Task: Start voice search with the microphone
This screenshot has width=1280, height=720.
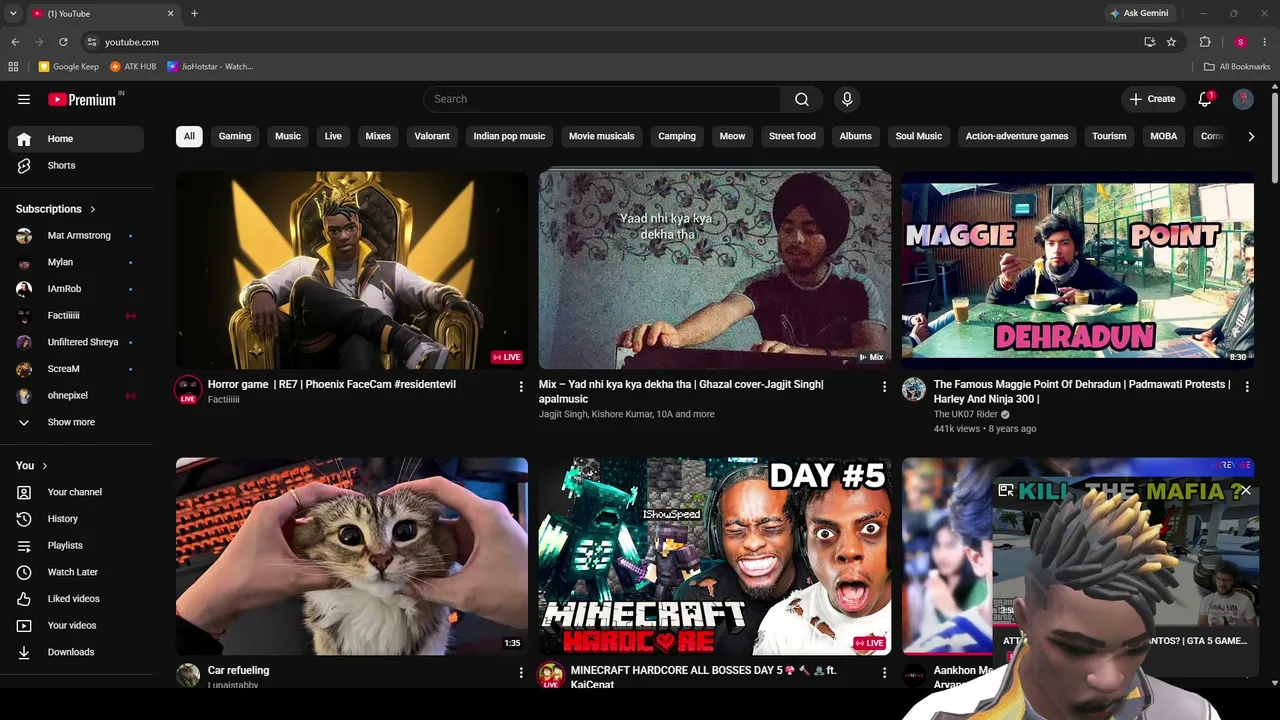Action: (x=847, y=99)
